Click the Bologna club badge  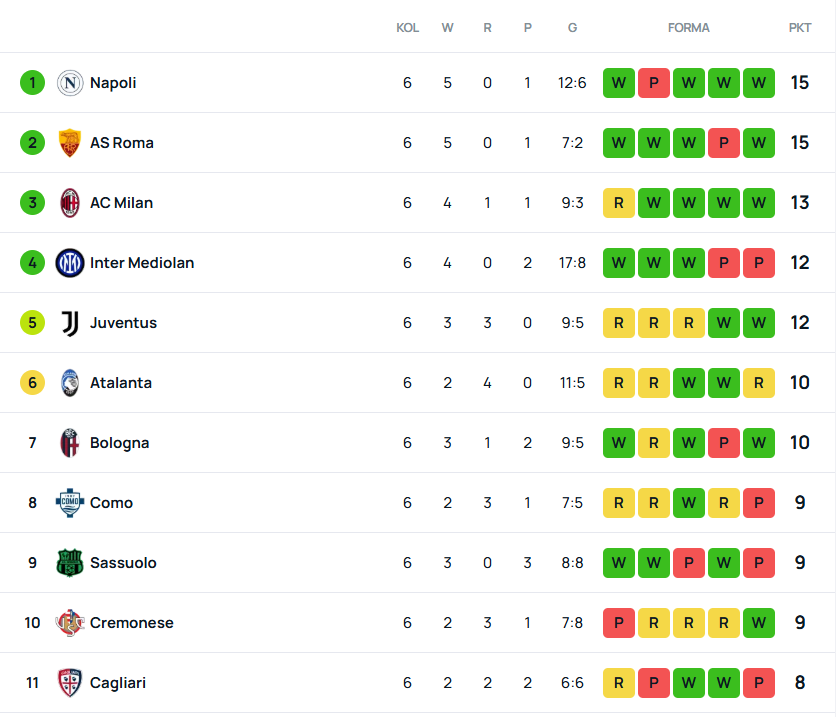pyautogui.click(x=70, y=443)
